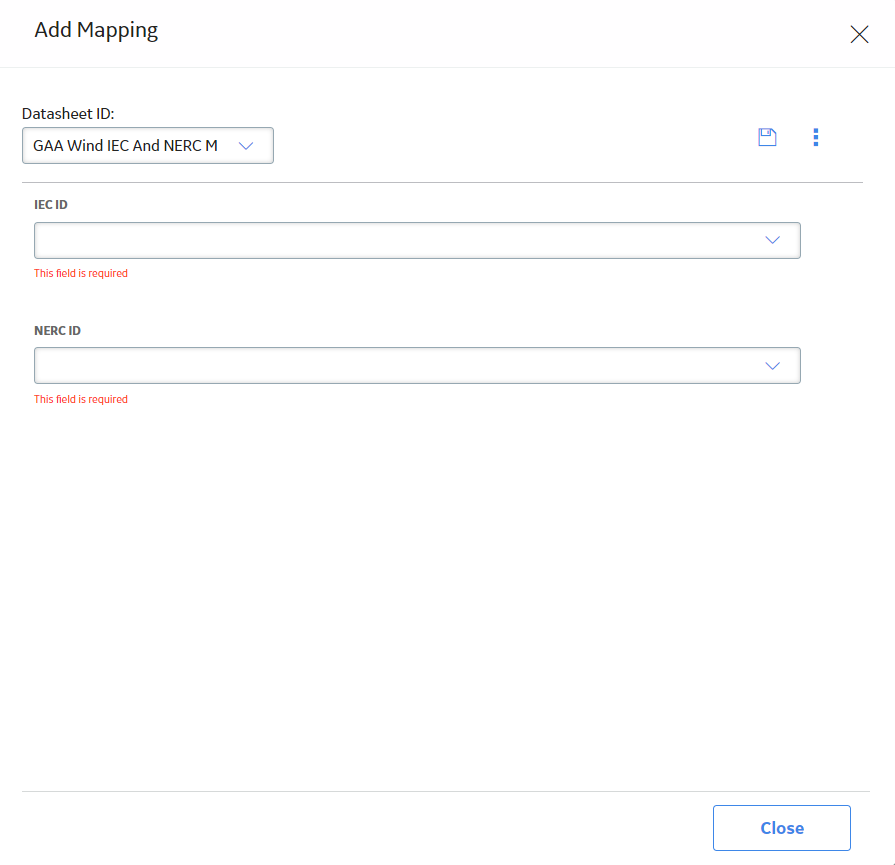The height and width of the screenshot is (865, 895).
Task: Expand the NERC ID dropdown arrow
Action: click(x=772, y=366)
